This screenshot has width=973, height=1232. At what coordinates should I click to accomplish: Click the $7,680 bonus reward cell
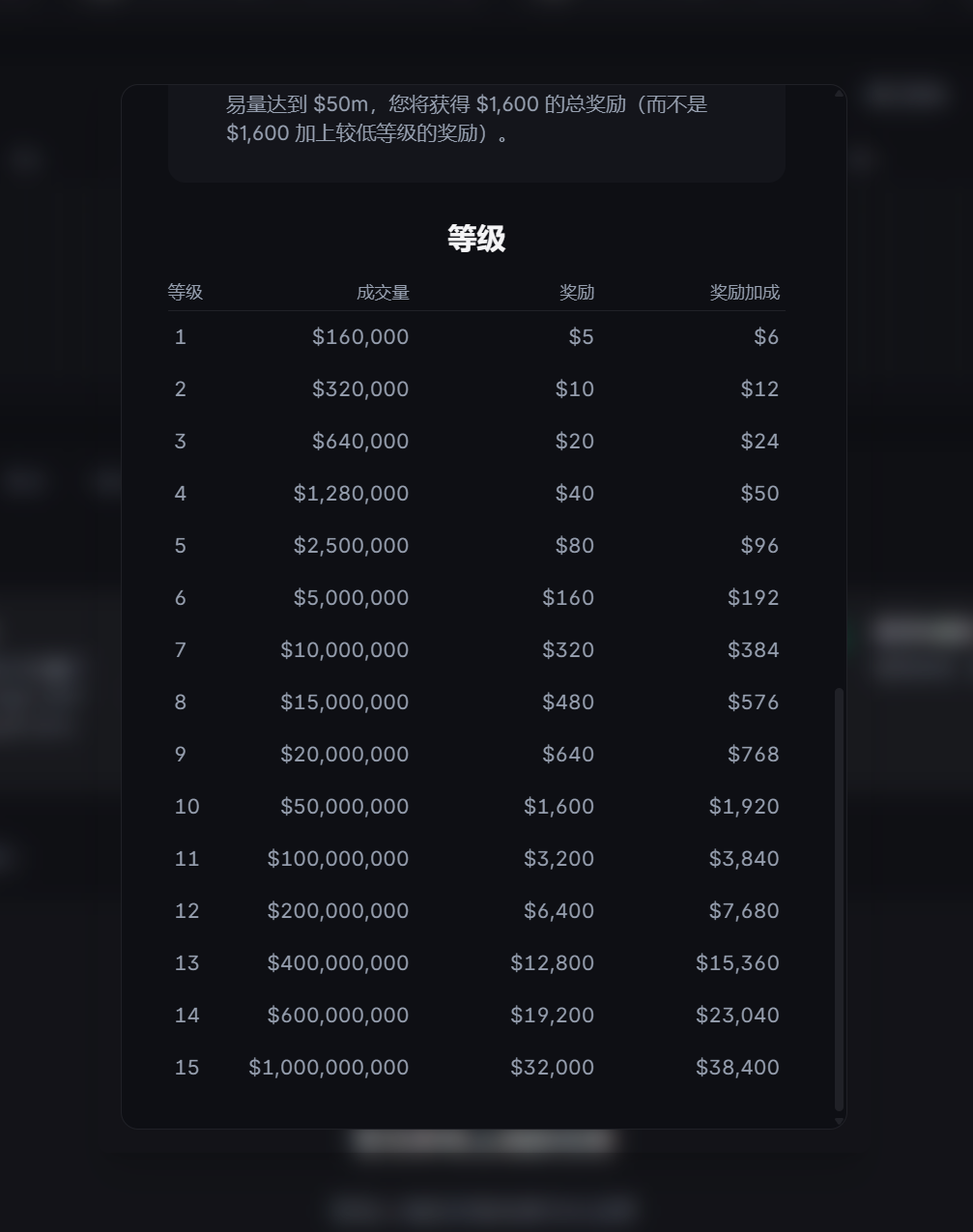tap(744, 911)
